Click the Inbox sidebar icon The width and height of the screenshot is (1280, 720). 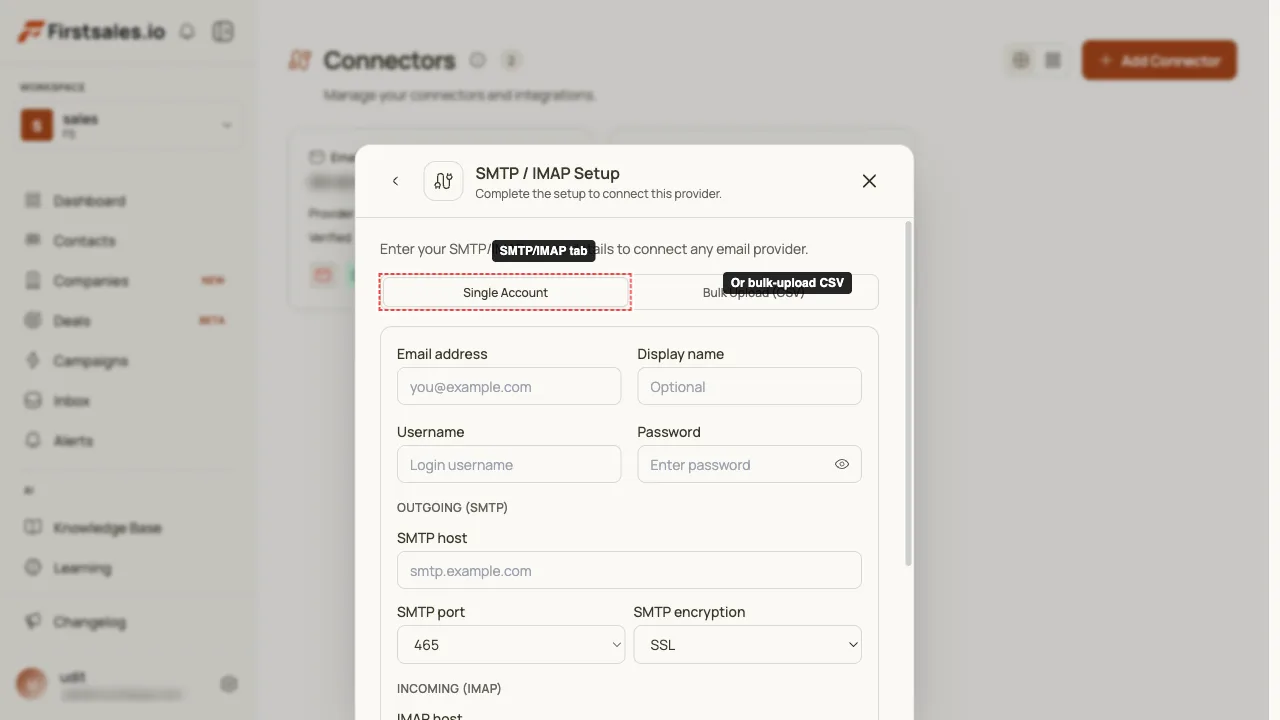(33, 401)
